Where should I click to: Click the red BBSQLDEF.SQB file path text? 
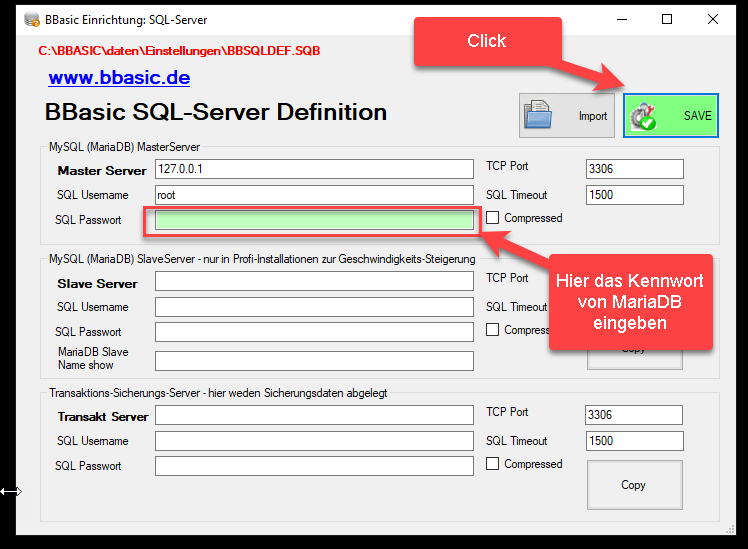click(x=179, y=51)
